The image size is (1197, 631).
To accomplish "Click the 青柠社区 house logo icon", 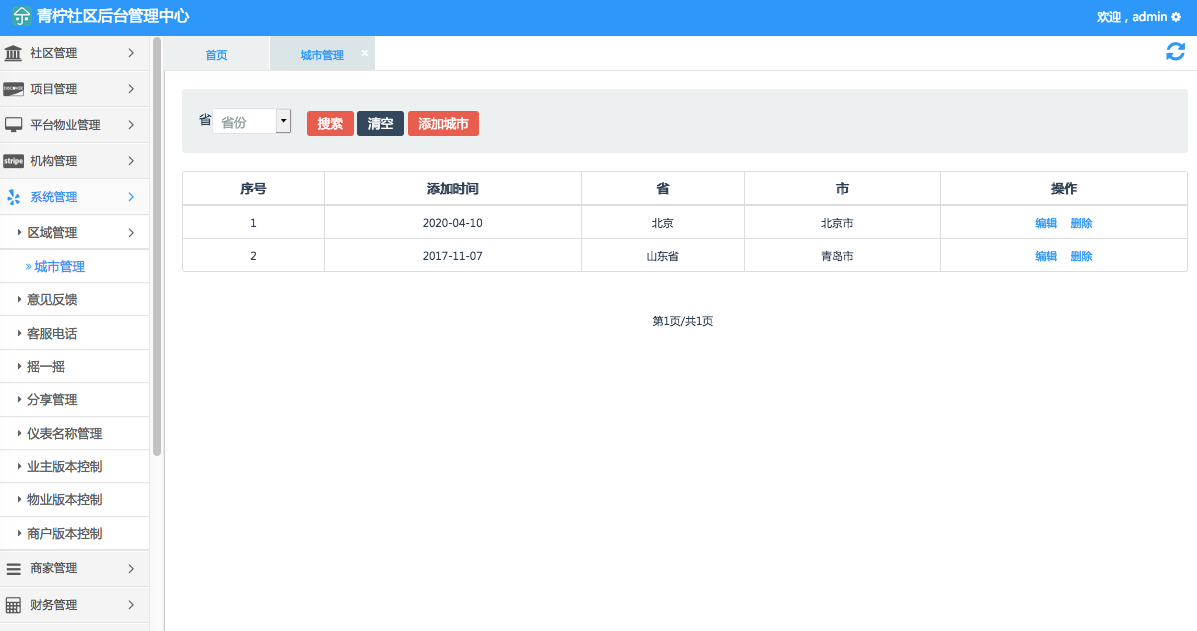I will point(21,16).
